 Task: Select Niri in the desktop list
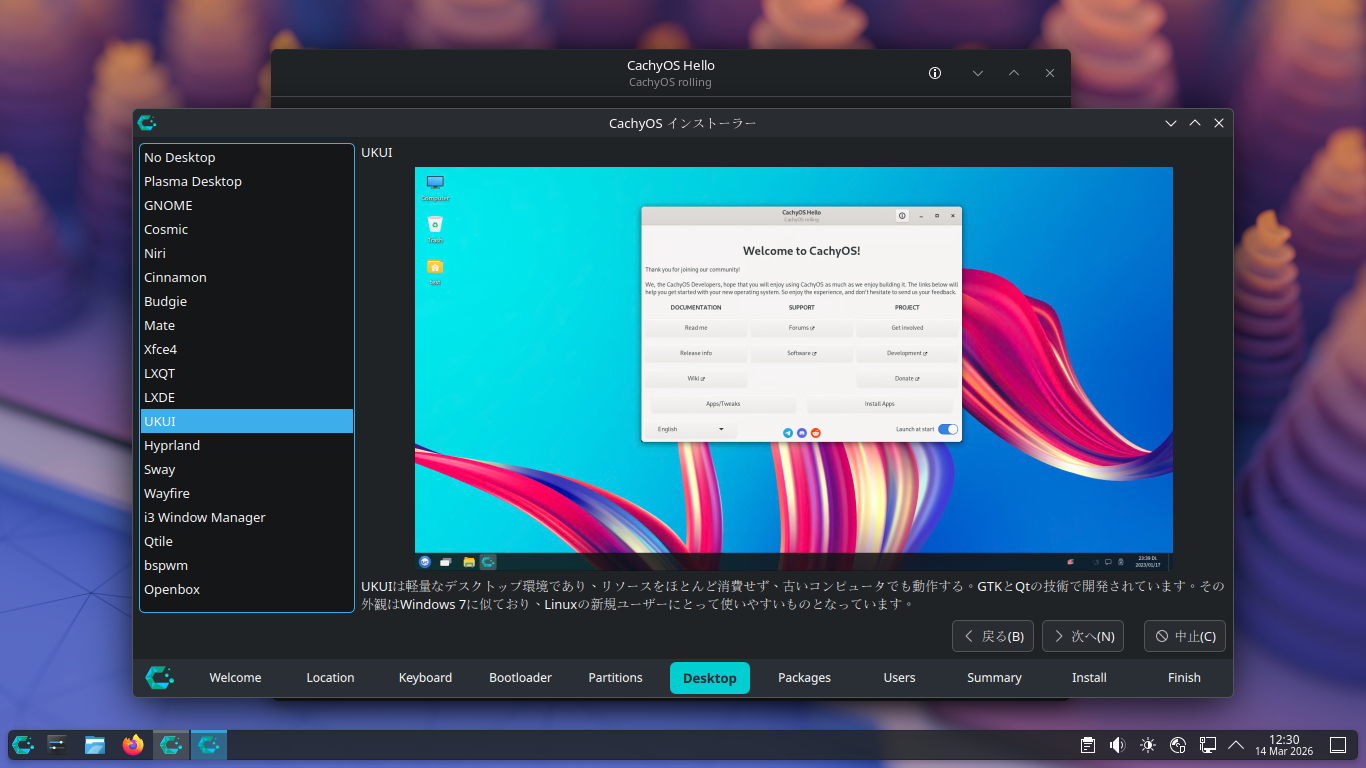click(x=247, y=253)
